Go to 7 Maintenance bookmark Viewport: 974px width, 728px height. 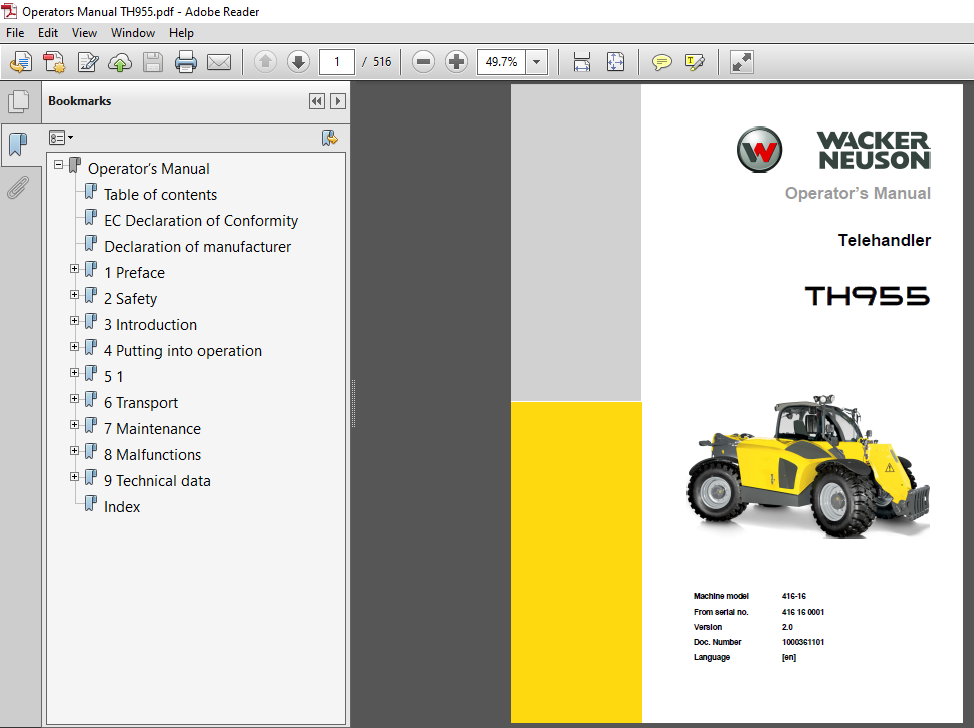(152, 429)
